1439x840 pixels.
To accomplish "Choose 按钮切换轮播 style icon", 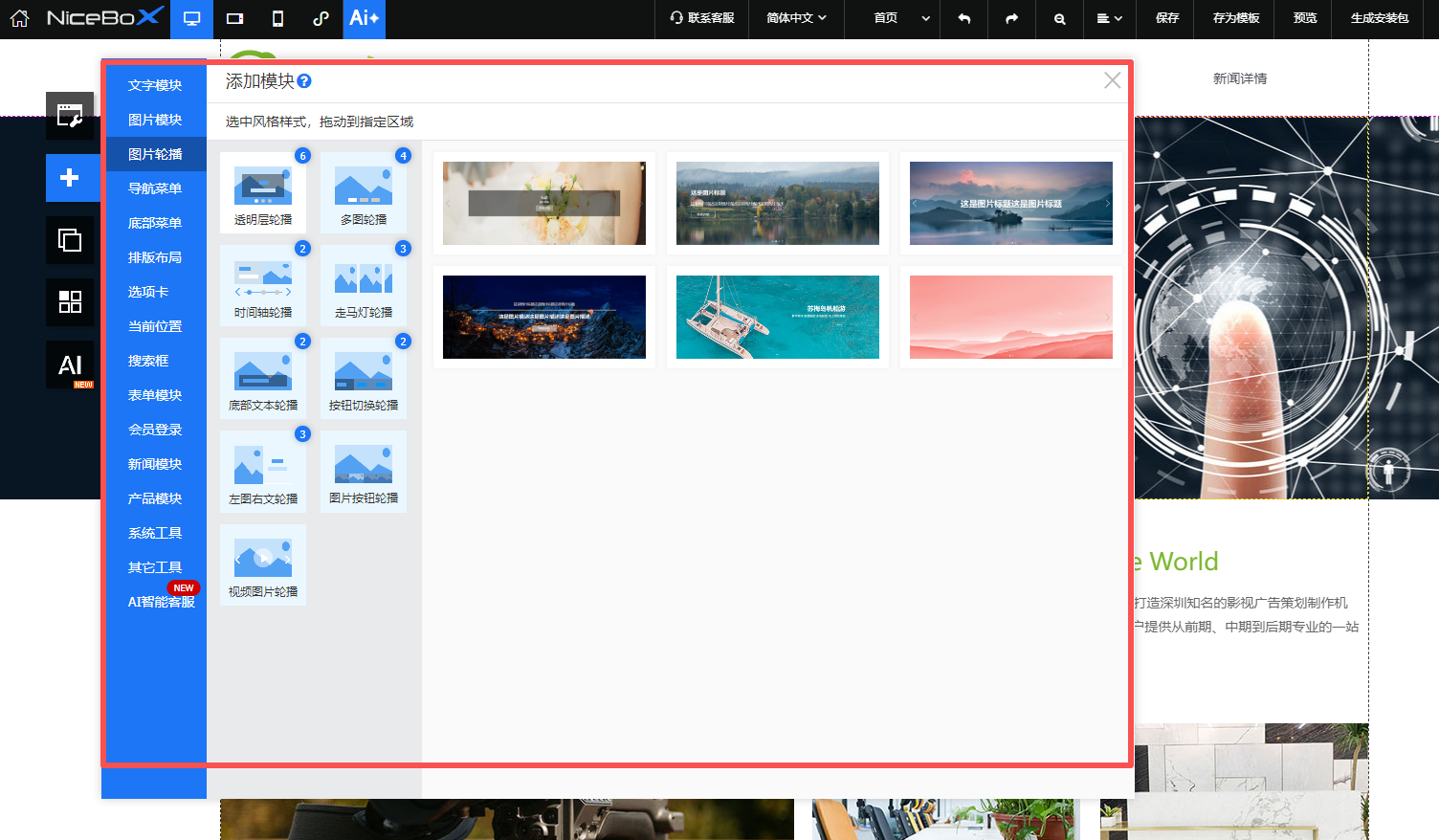I will tap(364, 378).
